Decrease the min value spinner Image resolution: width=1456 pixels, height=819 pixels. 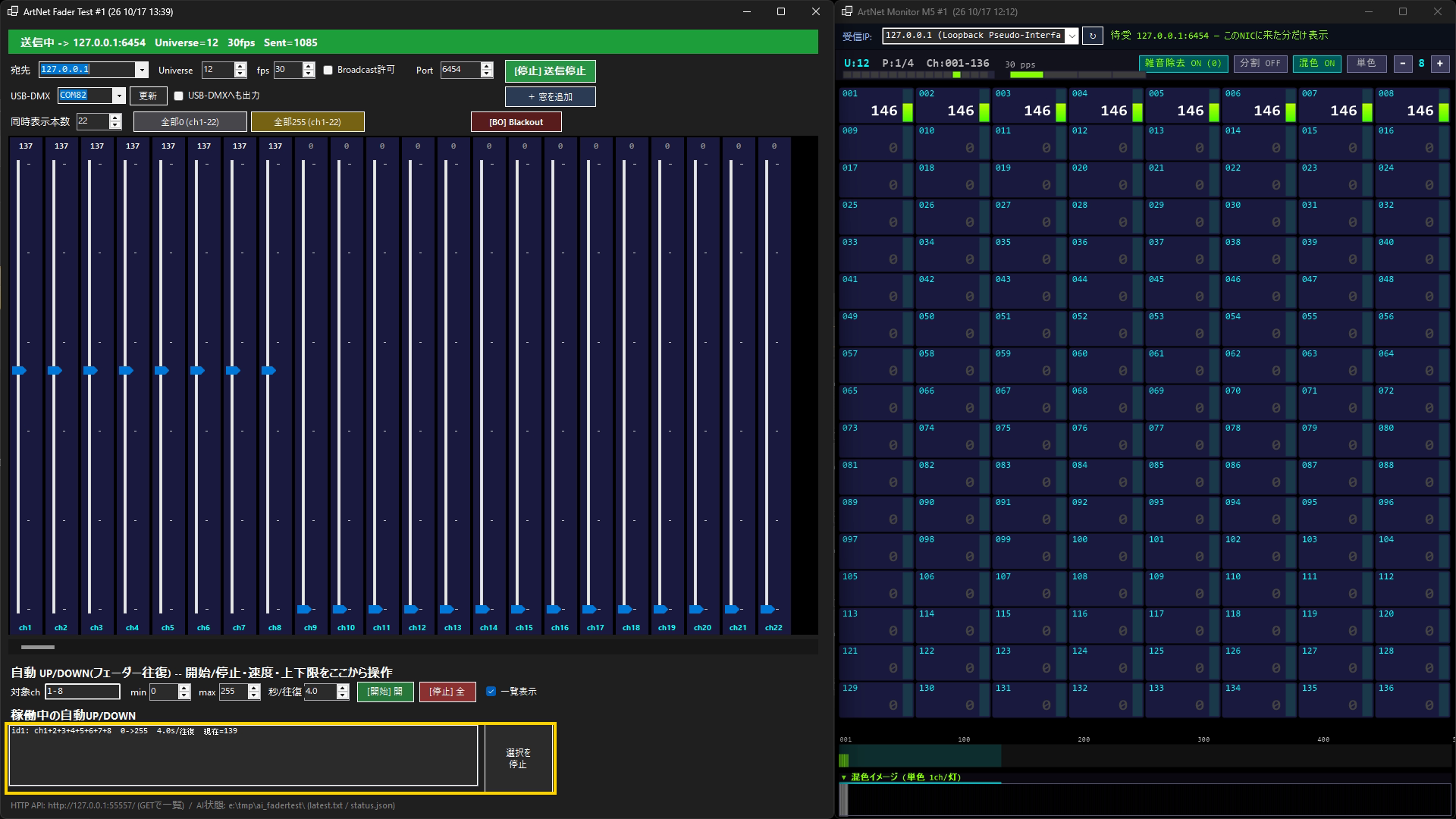[x=184, y=695]
